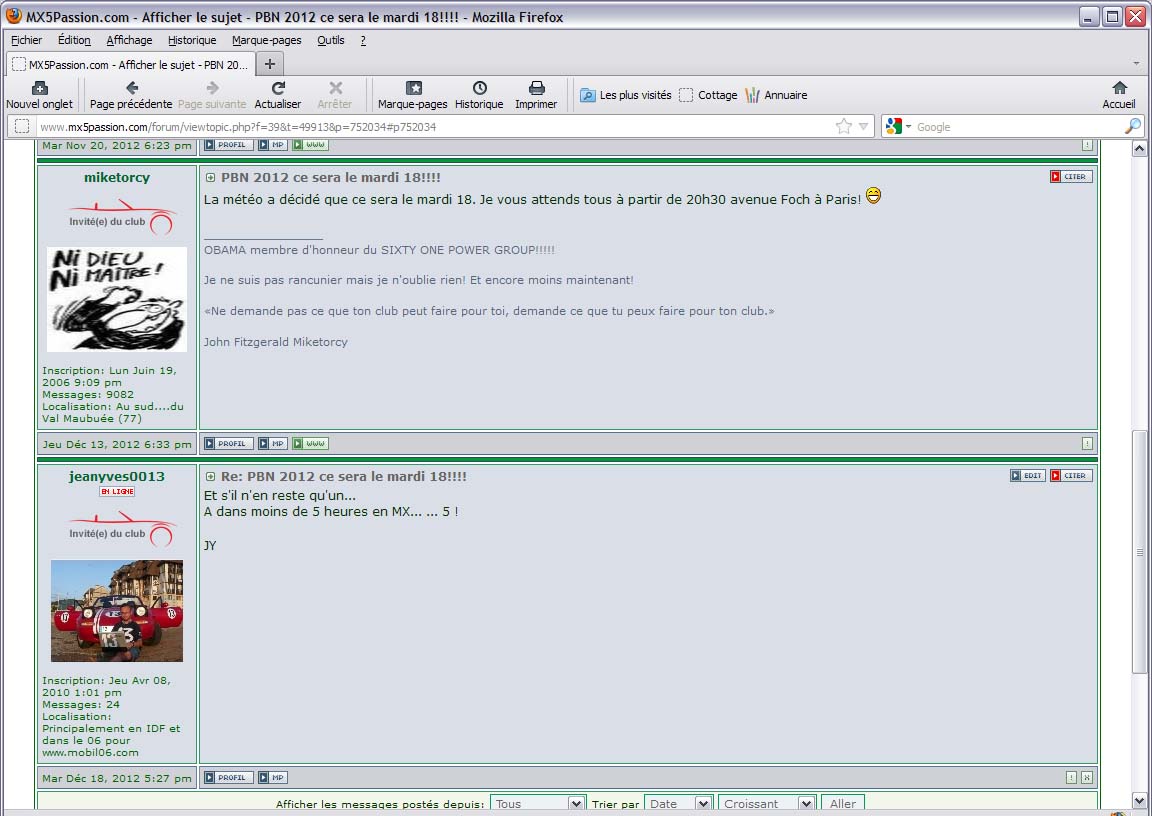Open the Marque-pages toolbar button
Screen dimensions: 1152x816
(413, 89)
